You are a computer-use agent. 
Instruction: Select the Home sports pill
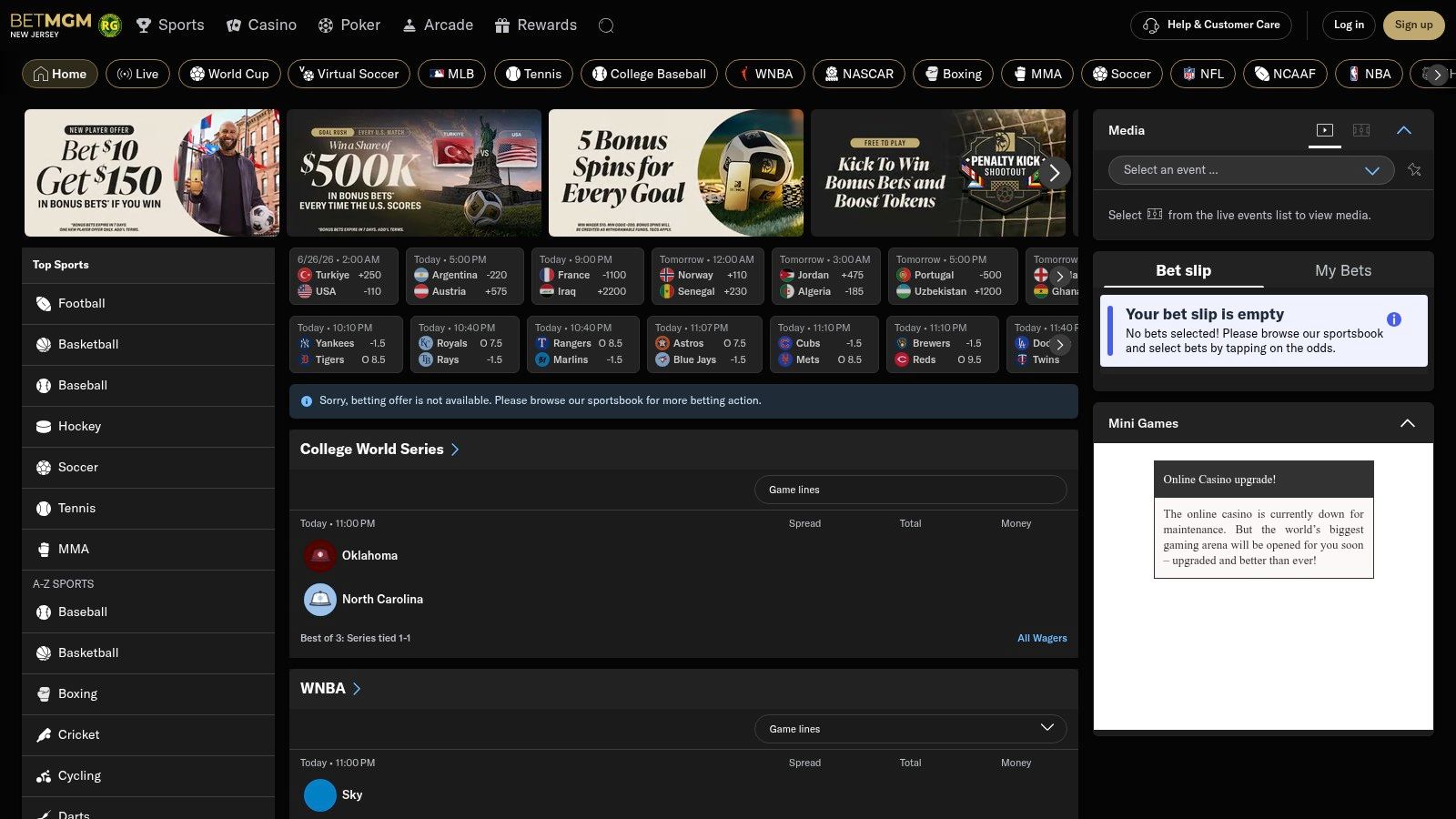click(60, 74)
